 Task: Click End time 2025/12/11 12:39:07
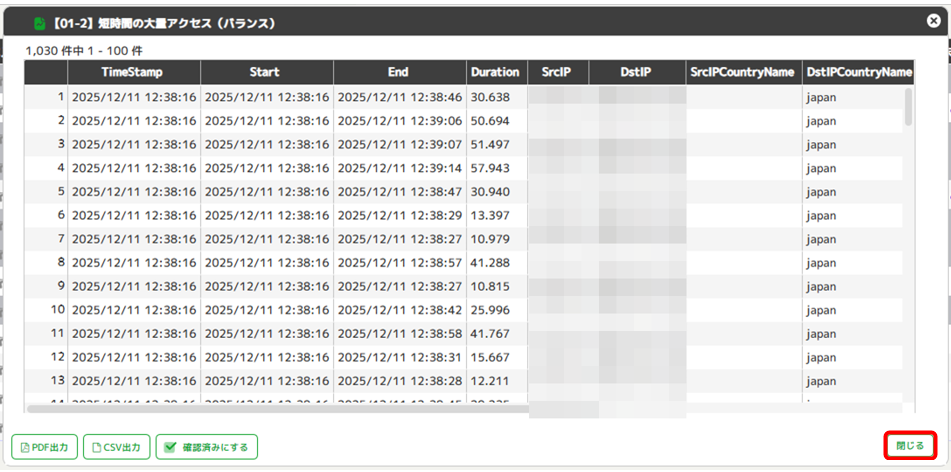400,144
